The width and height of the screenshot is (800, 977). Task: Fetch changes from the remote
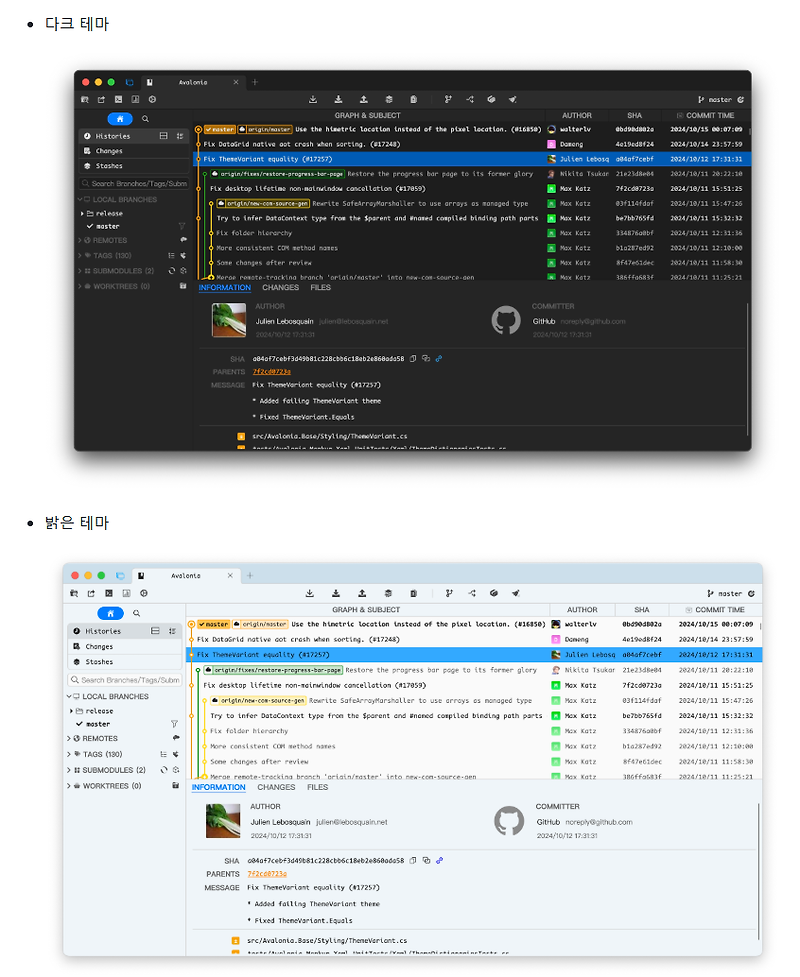click(313, 99)
